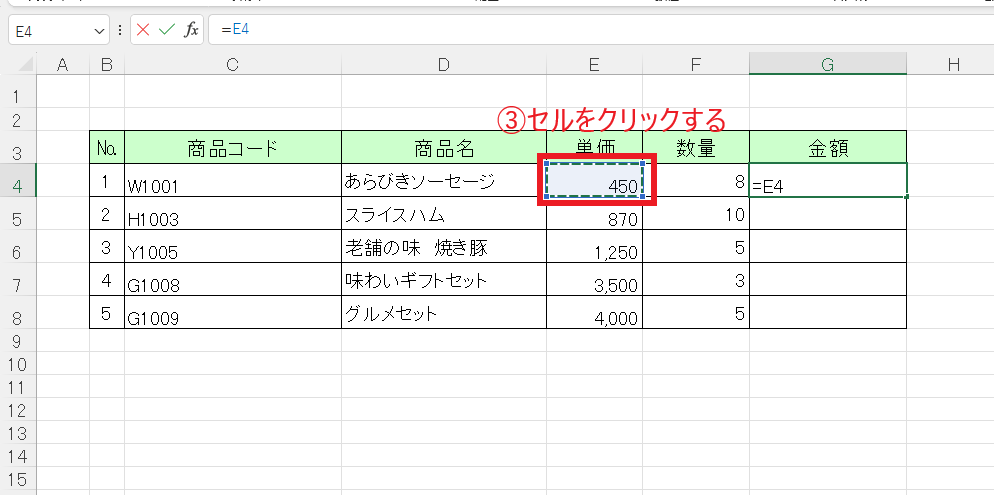Click the スライスハム cell
Viewport: 994px width, 495px height.
tap(444, 213)
